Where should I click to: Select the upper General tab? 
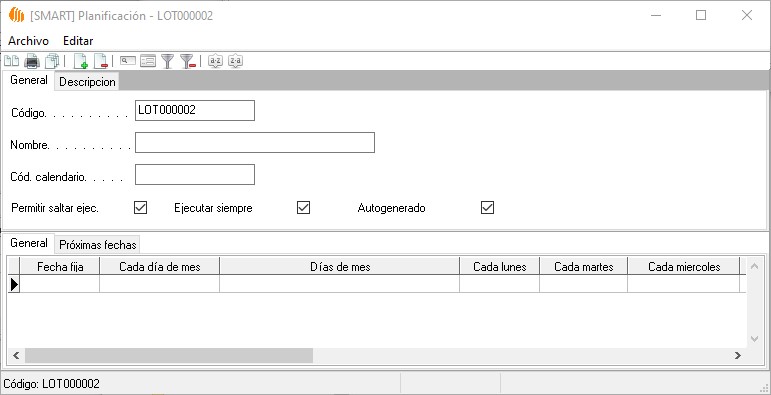click(x=29, y=80)
